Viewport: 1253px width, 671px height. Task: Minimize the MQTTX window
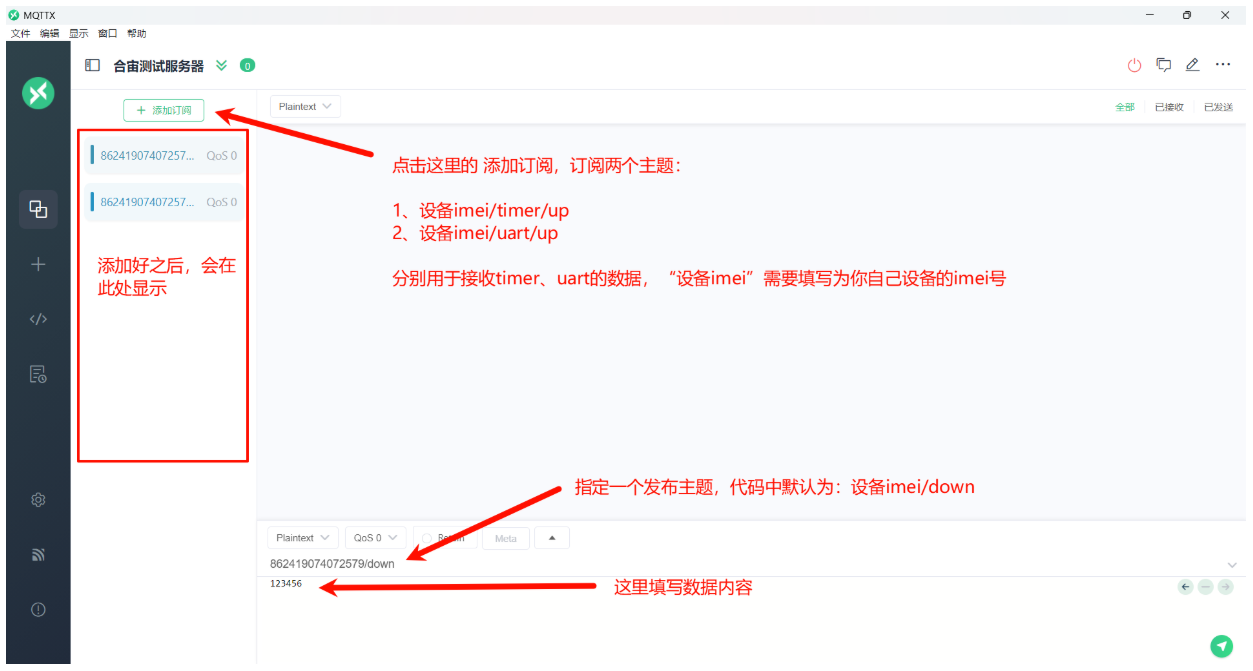(1150, 15)
